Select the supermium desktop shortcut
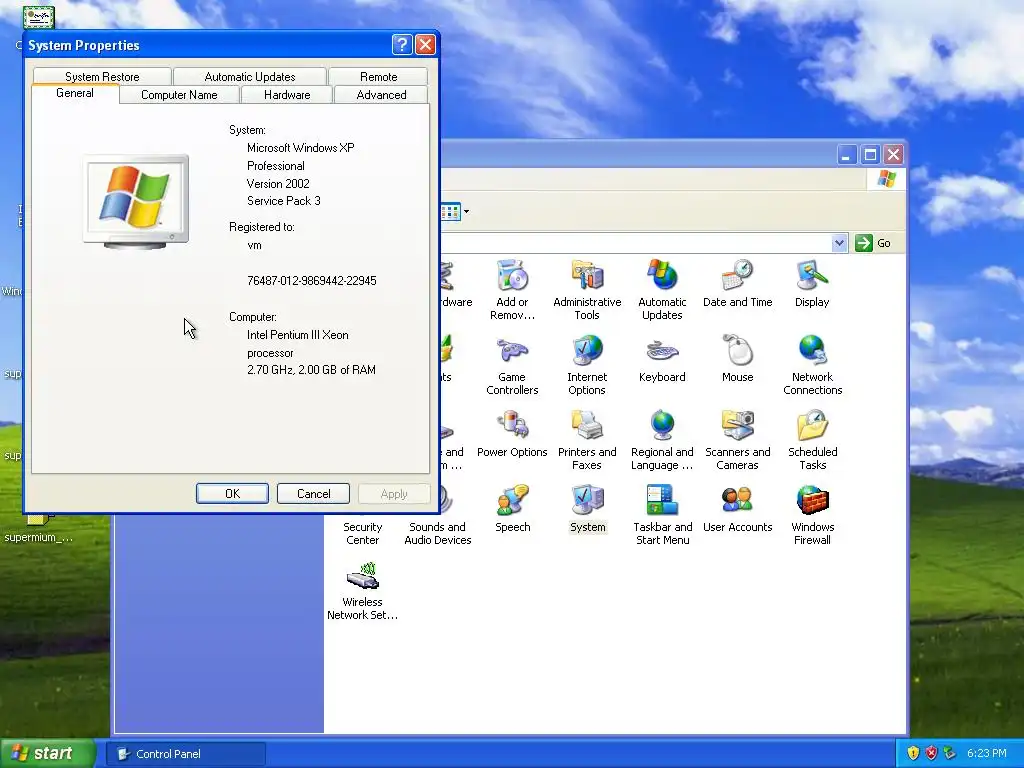 tap(38, 530)
